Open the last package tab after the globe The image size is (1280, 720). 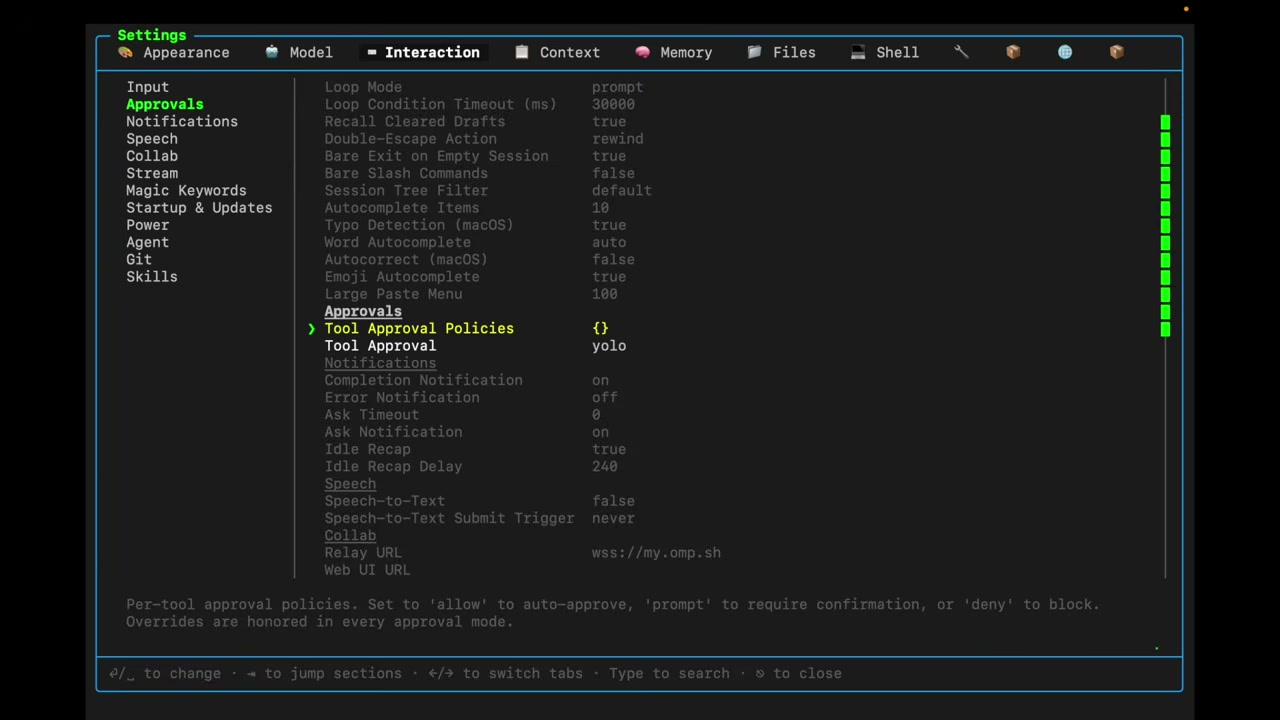point(1117,52)
